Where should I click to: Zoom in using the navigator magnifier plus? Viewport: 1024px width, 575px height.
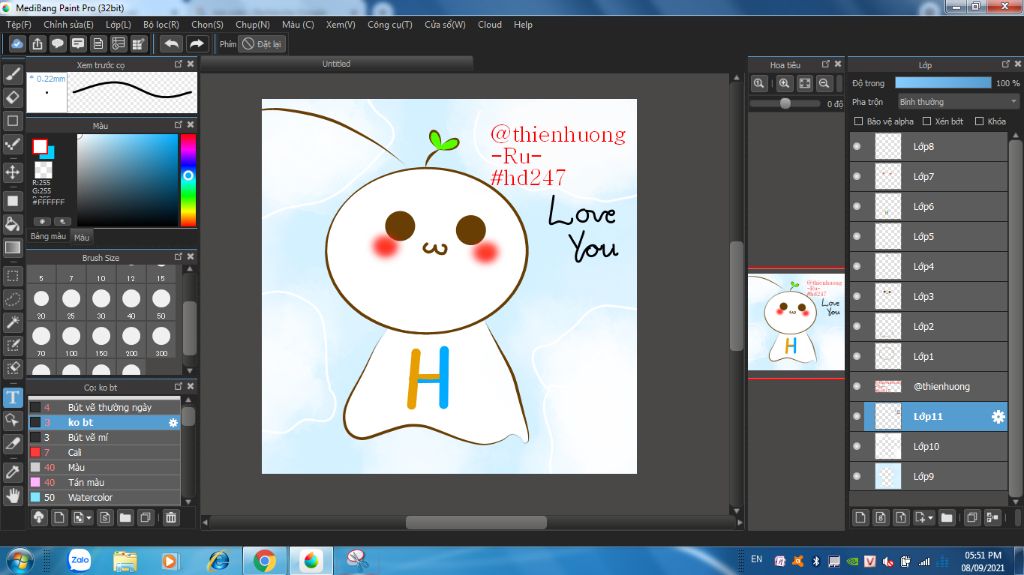784,84
